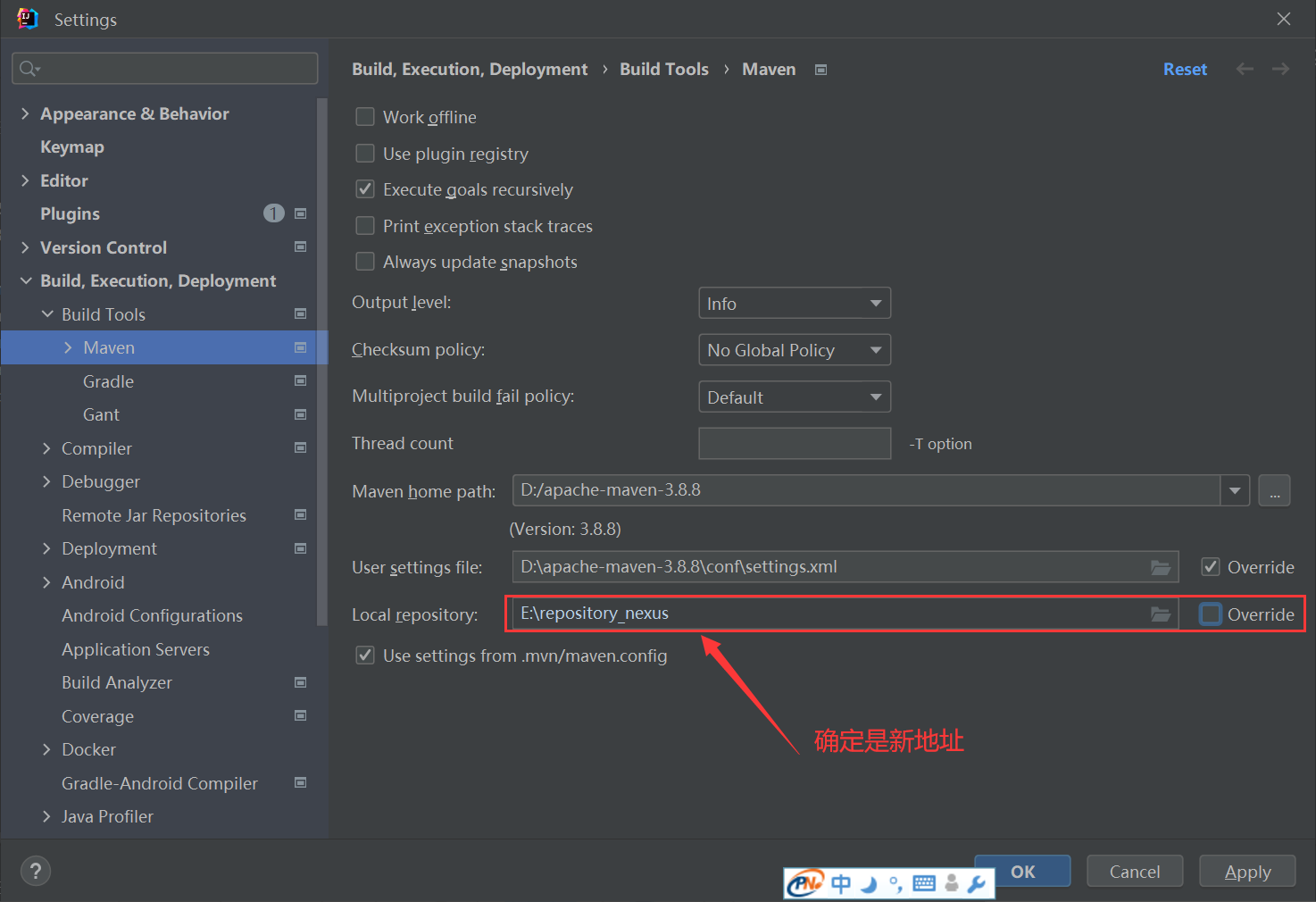Open Keymap settings

pyautogui.click(x=72, y=146)
